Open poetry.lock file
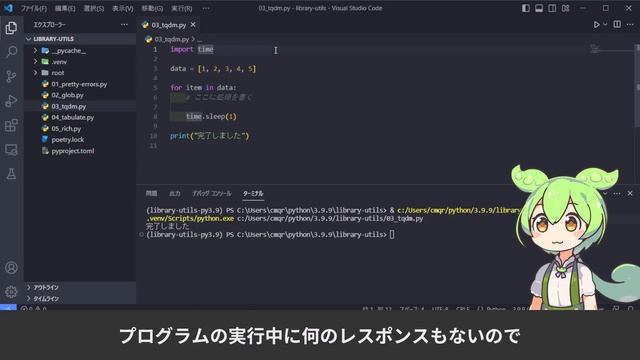 click(x=80, y=140)
